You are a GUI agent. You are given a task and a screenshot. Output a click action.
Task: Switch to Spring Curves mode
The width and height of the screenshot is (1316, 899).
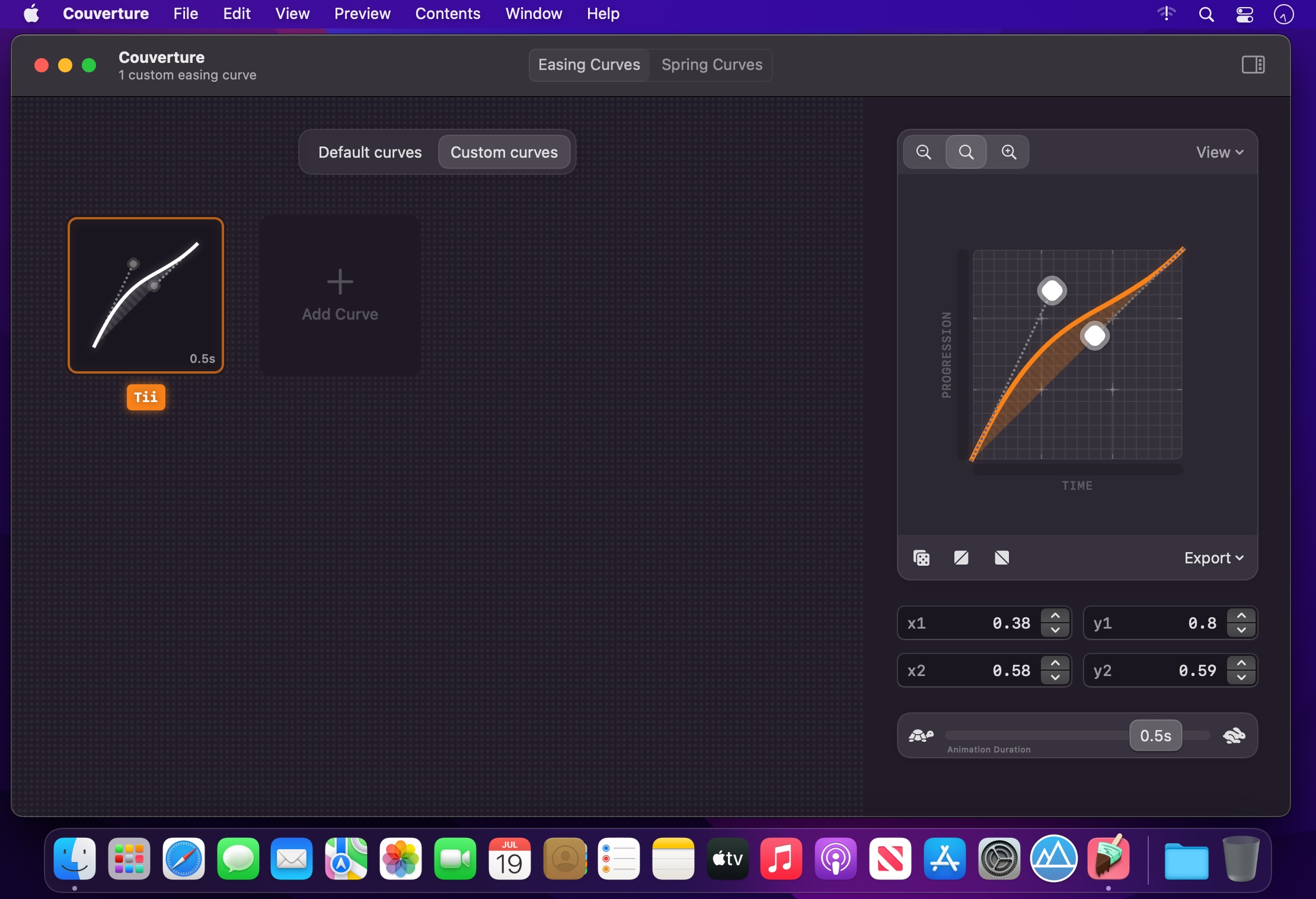(711, 65)
